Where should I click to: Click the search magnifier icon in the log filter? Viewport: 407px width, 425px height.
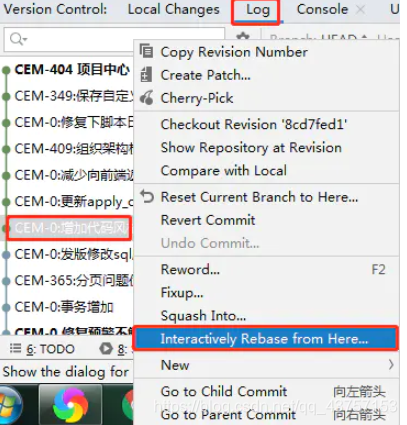(15, 39)
